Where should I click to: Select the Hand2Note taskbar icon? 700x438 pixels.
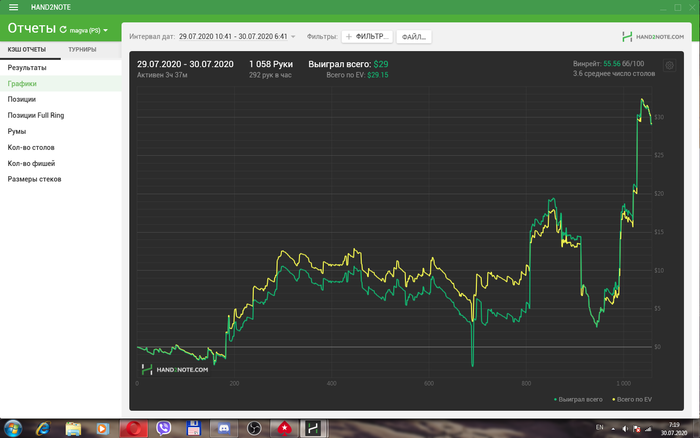click(314, 429)
